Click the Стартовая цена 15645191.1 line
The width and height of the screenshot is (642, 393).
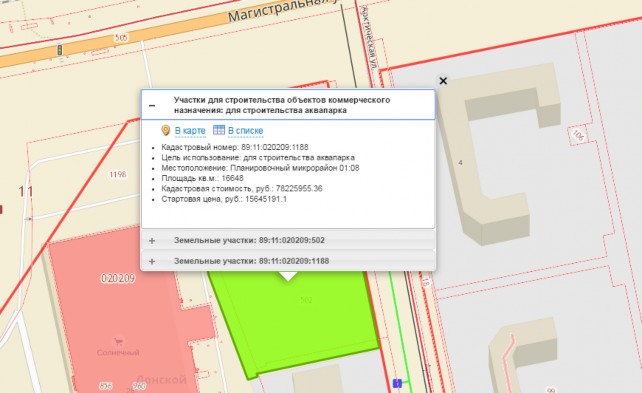click(x=224, y=199)
